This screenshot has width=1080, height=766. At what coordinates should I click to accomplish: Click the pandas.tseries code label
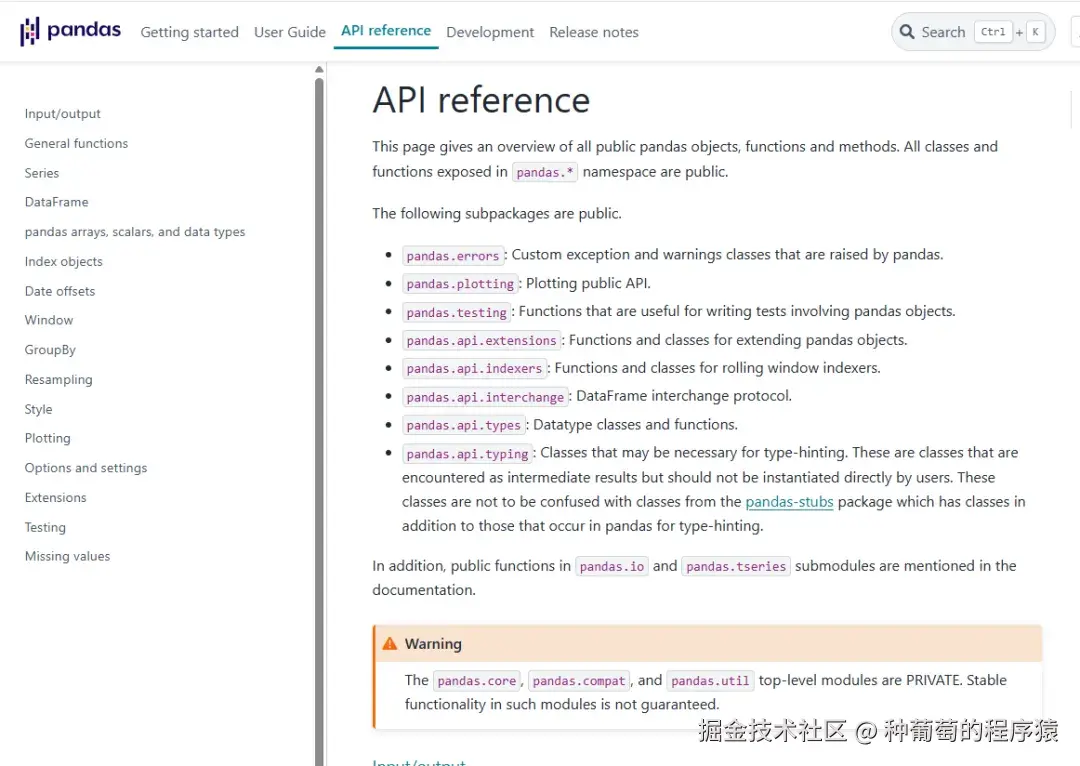pos(736,566)
